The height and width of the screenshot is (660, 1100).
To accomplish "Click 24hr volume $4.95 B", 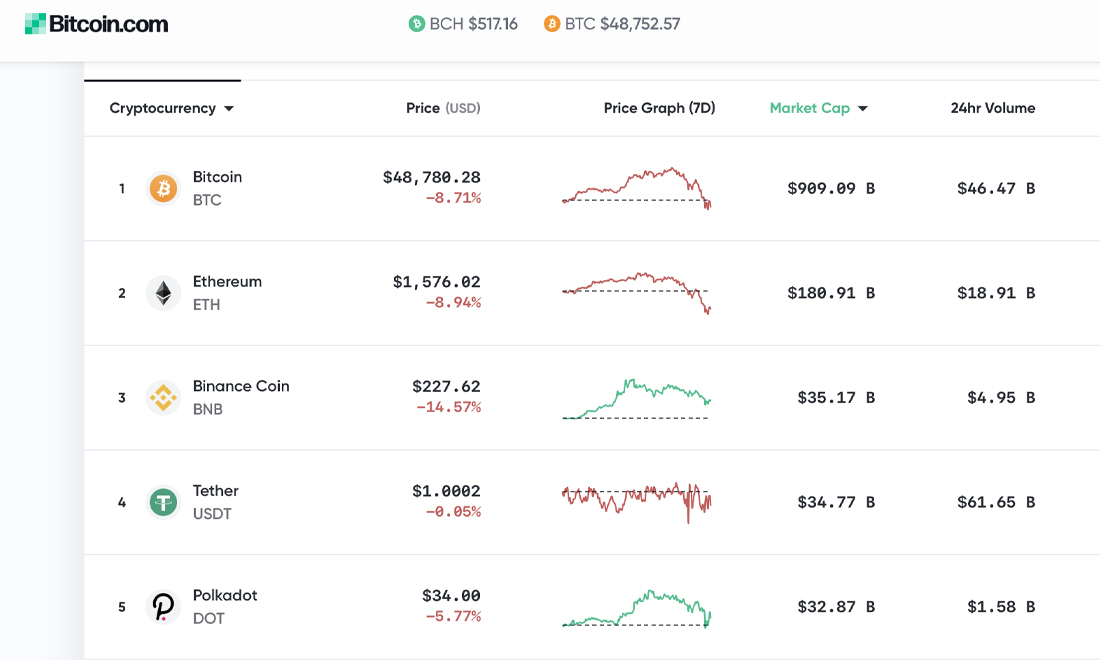I will click(x=1001, y=398).
